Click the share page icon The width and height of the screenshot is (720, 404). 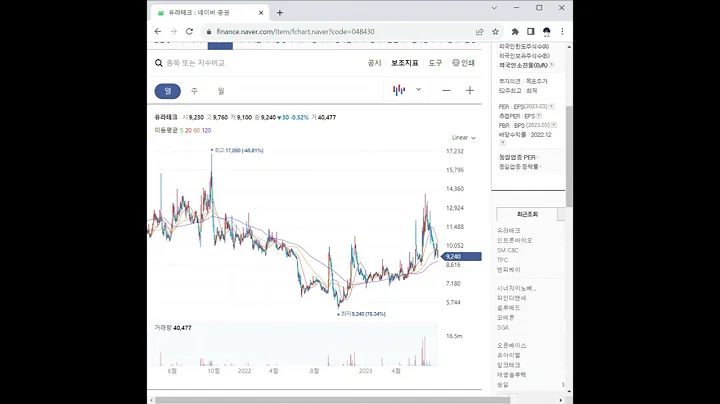click(x=479, y=32)
